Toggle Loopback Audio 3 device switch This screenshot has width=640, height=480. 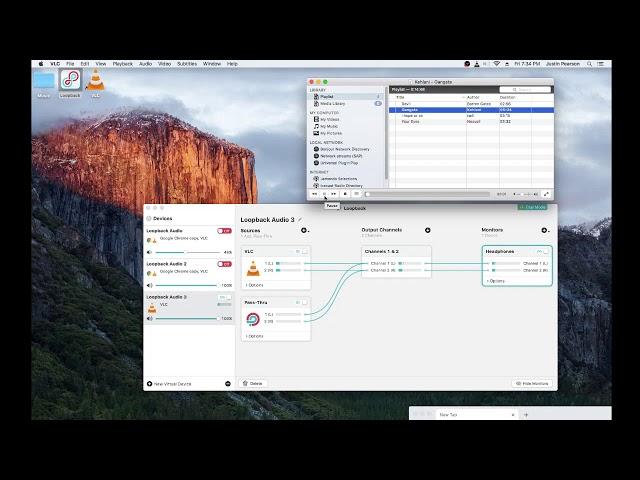(x=224, y=297)
